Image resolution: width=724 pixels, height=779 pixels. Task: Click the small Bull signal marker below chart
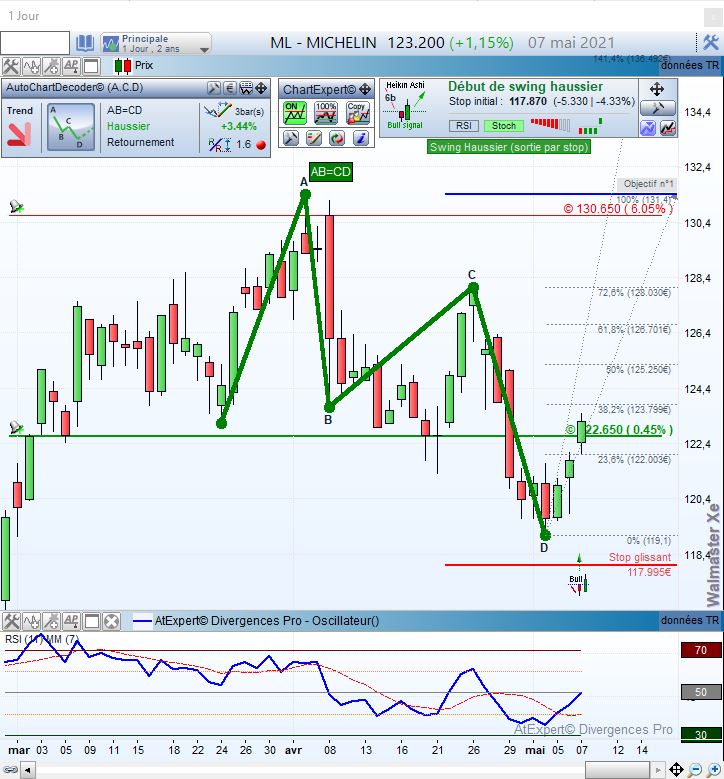578,584
